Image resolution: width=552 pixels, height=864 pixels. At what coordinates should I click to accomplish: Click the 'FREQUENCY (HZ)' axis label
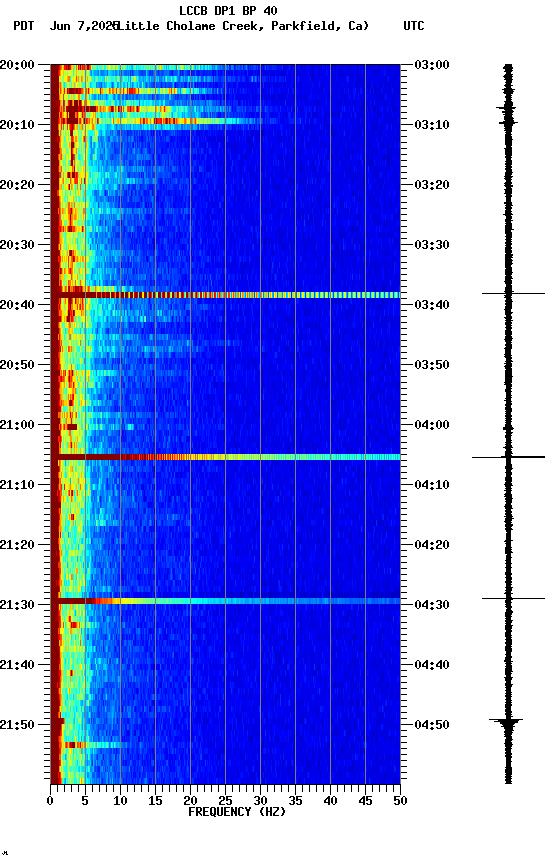pyautogui.click(x=237, y=813)
